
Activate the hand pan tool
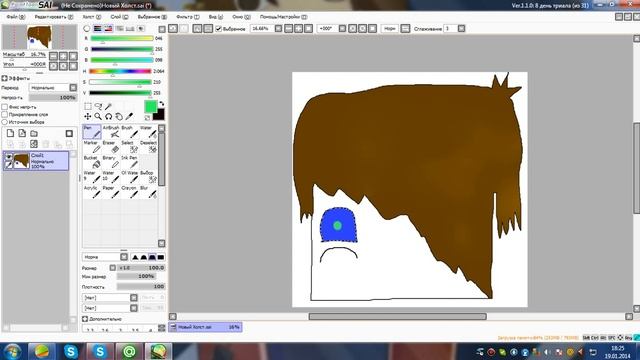tap(119, 117)
